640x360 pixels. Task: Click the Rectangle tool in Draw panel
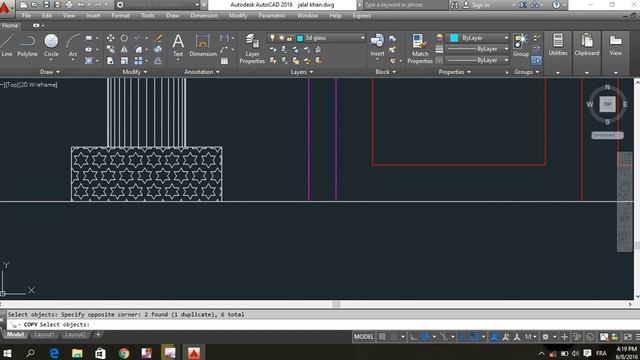click(x=89, y=38)
